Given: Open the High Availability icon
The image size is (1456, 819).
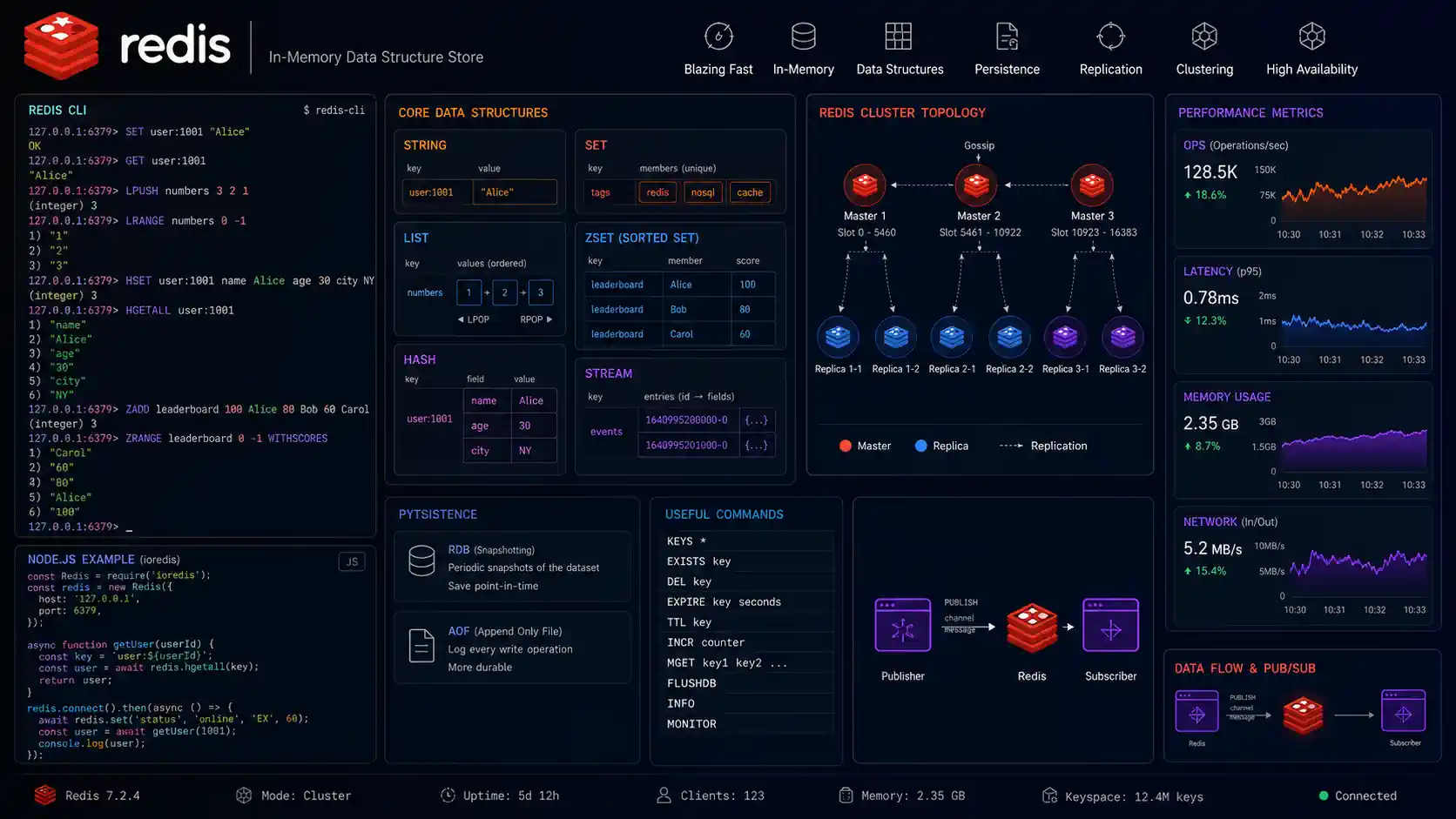Looking at the screenshot, I should 1311,37.
